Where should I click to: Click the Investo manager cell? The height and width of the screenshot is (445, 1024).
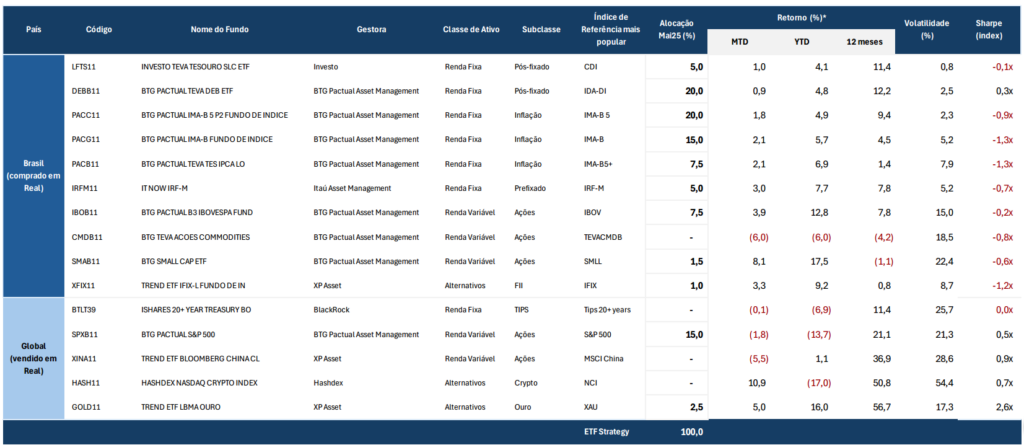pos(325,67)
